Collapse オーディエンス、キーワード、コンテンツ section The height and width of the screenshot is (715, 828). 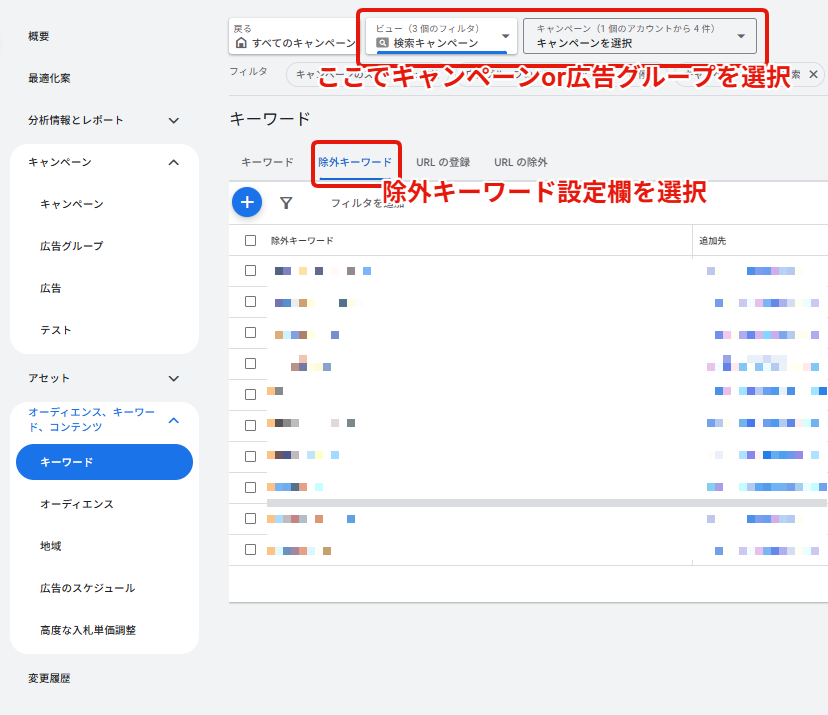(104, 420)
